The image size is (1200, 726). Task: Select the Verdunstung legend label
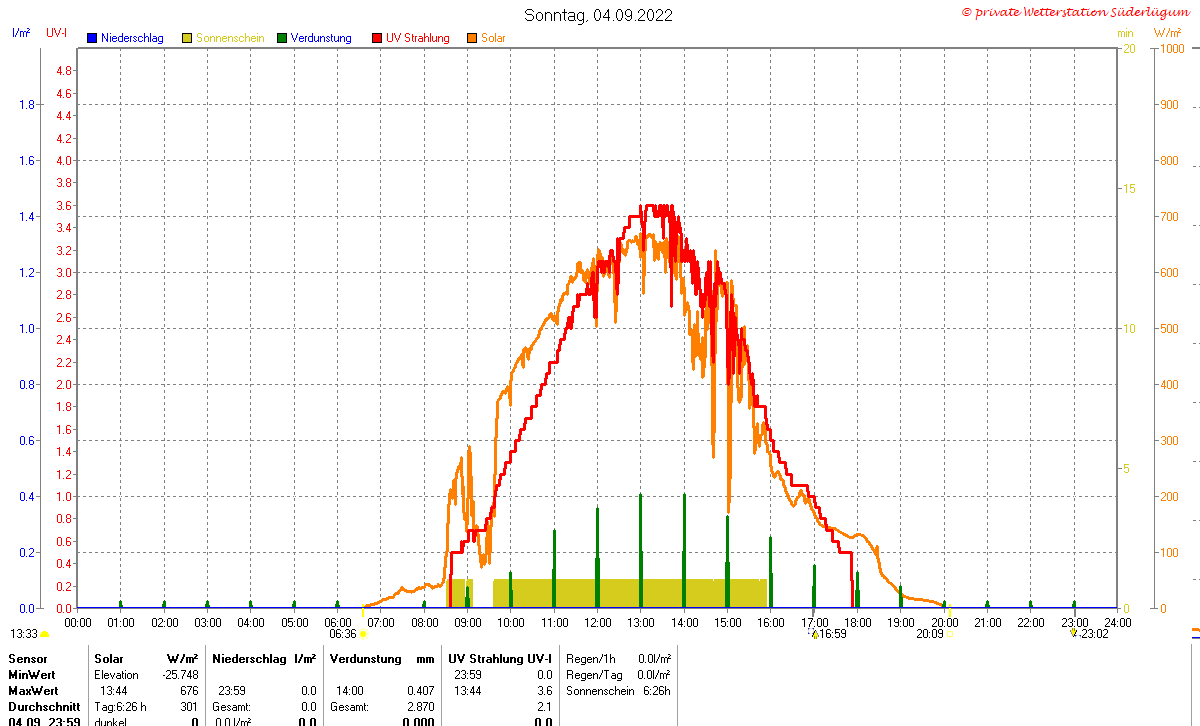click(x=321, y=38)
